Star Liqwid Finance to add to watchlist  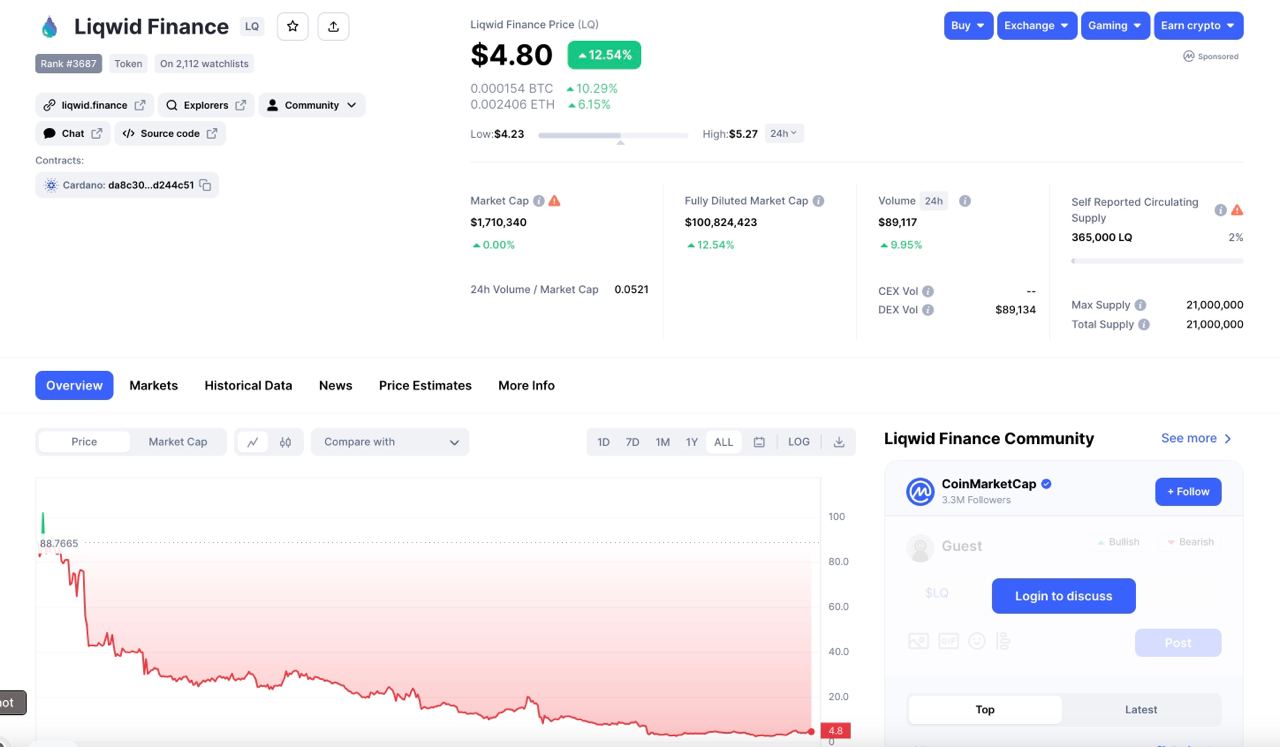292,26
